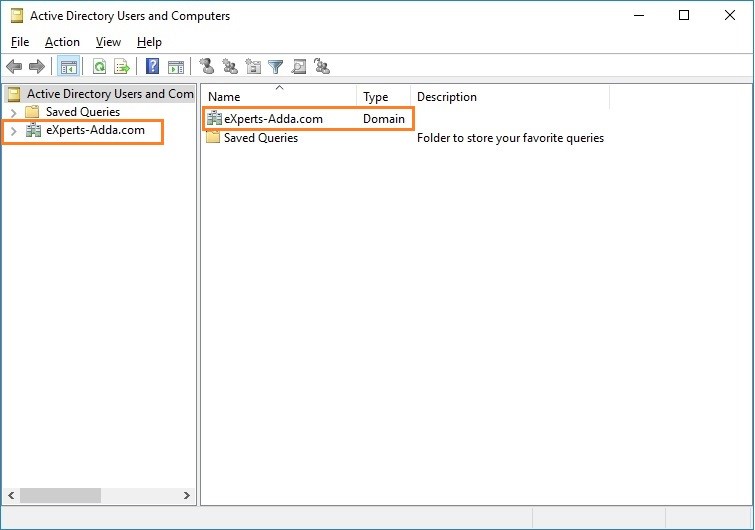Open the View menu

(108, 42)
